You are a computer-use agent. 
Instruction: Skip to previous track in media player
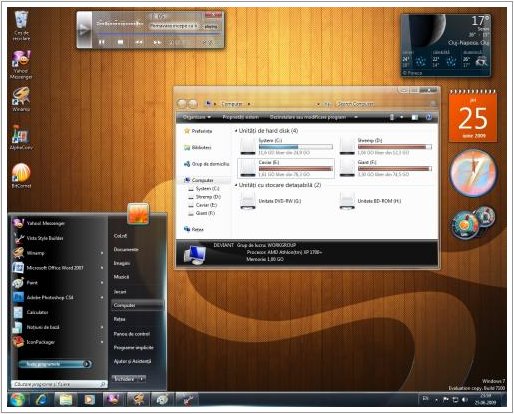click(139, 42)
